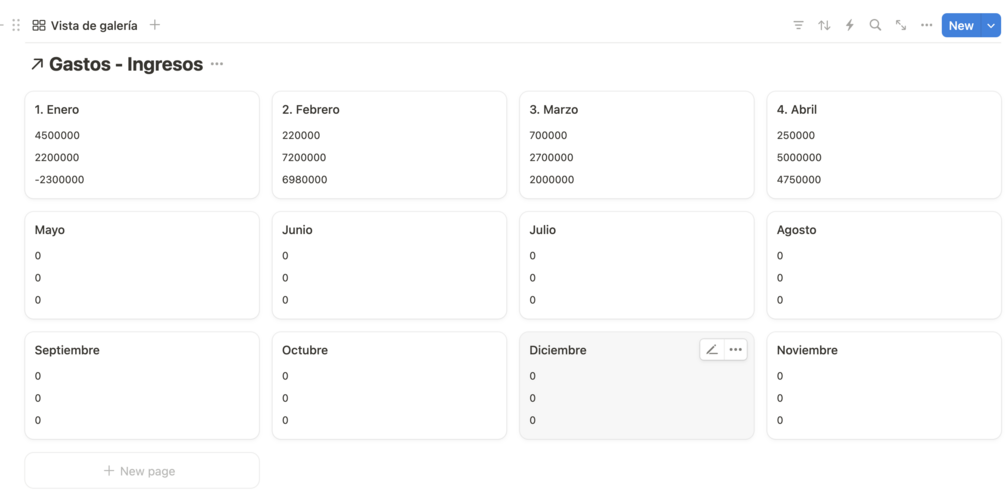Open the automations lightning bolt icon

click(x=849, y=25)
